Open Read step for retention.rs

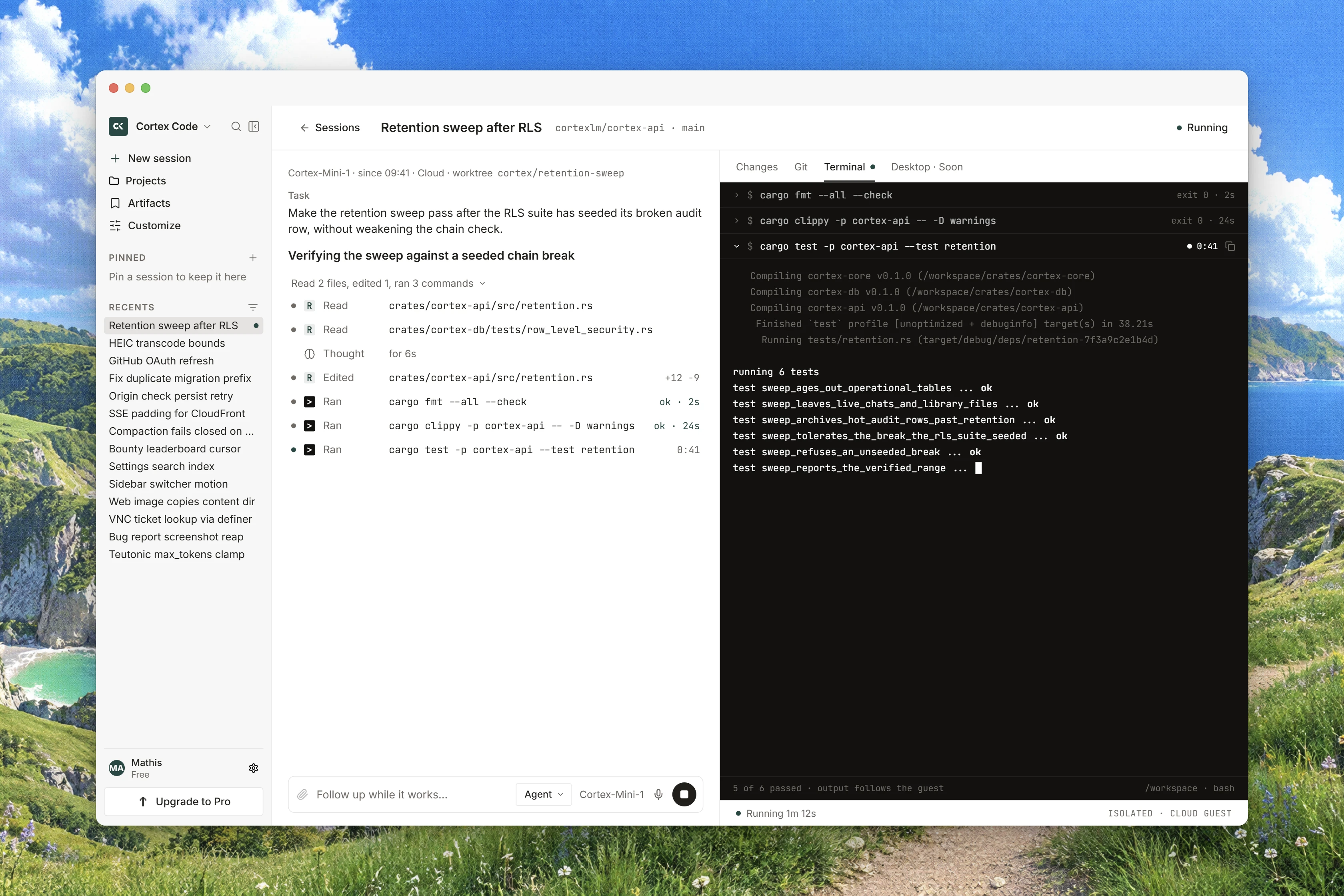coord(495,306)
